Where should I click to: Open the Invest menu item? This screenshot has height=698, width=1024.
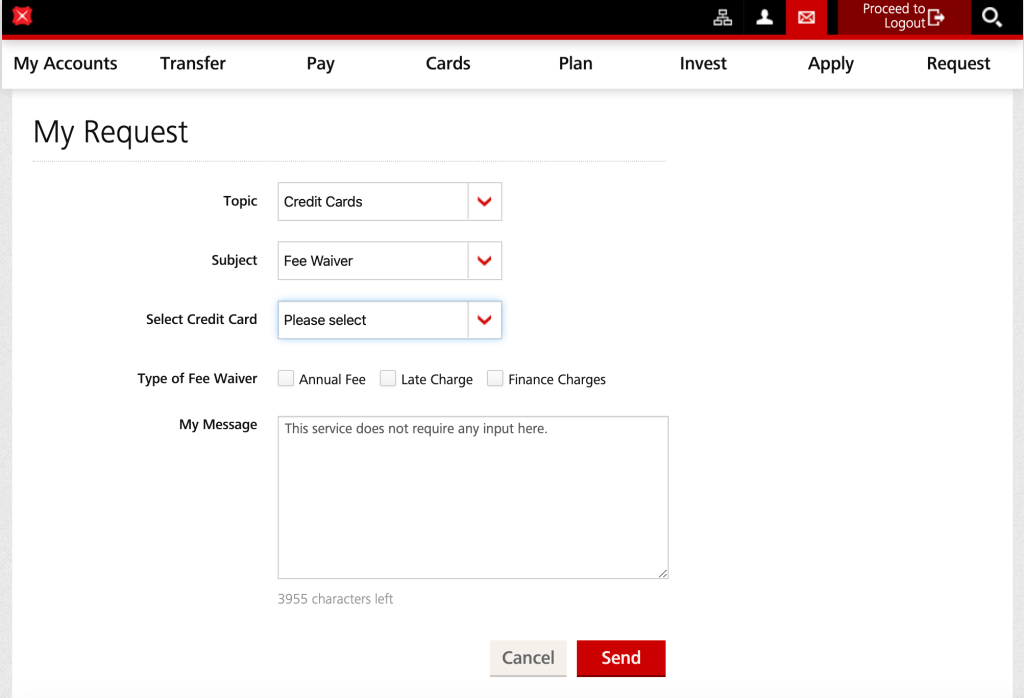(703, 63)
